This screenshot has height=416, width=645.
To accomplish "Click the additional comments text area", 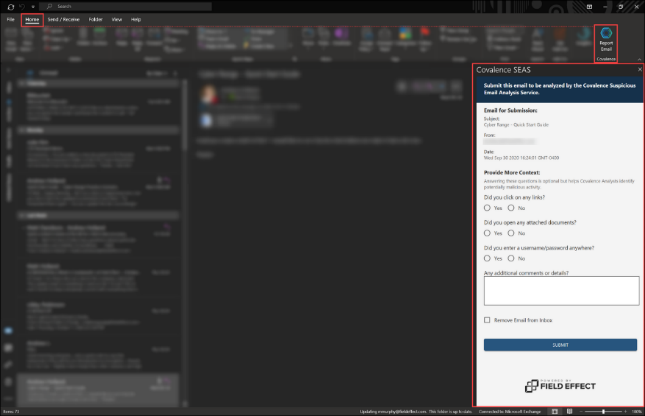I will pos(561,291).
